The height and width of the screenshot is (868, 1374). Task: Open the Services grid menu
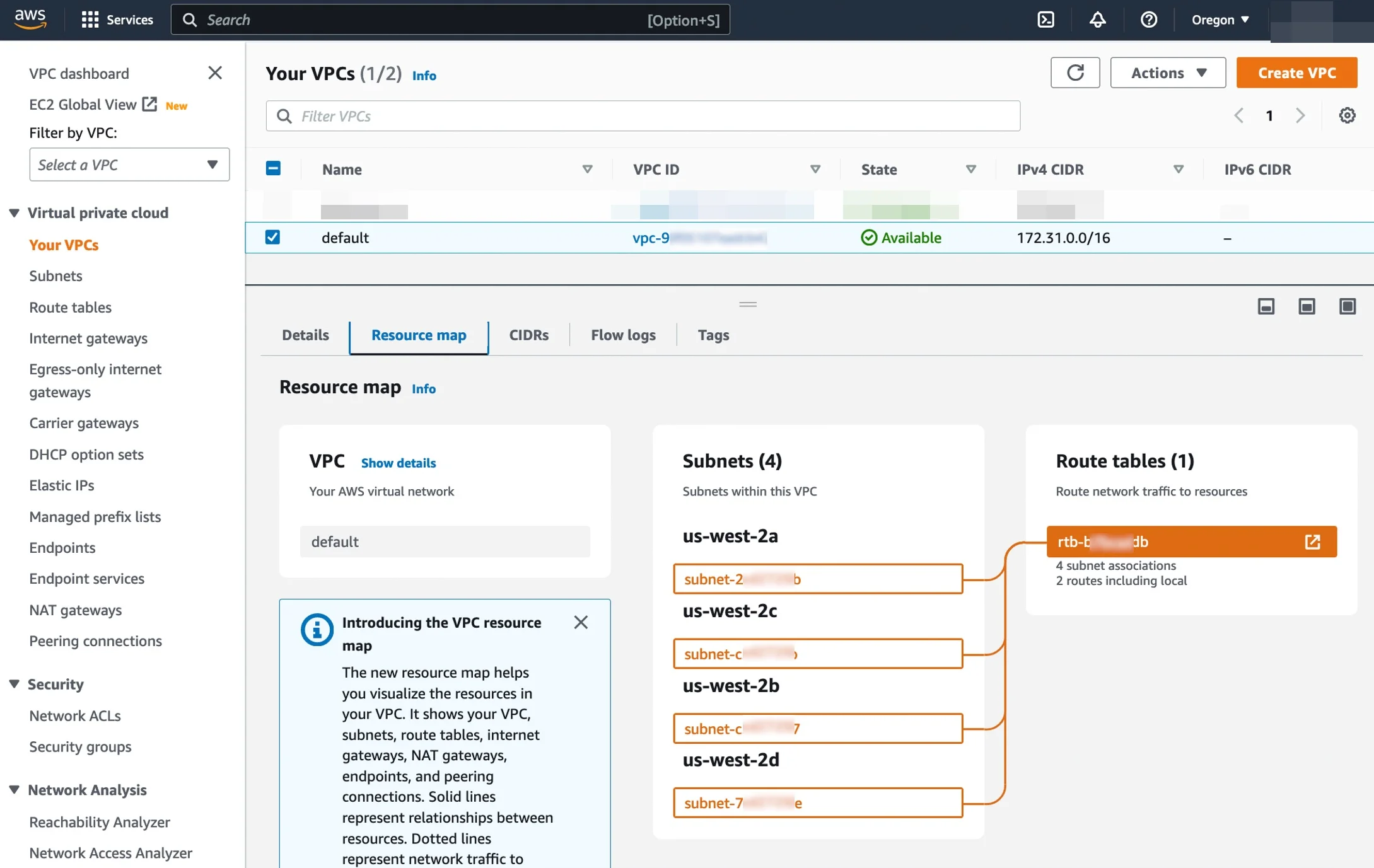(90, 20)
